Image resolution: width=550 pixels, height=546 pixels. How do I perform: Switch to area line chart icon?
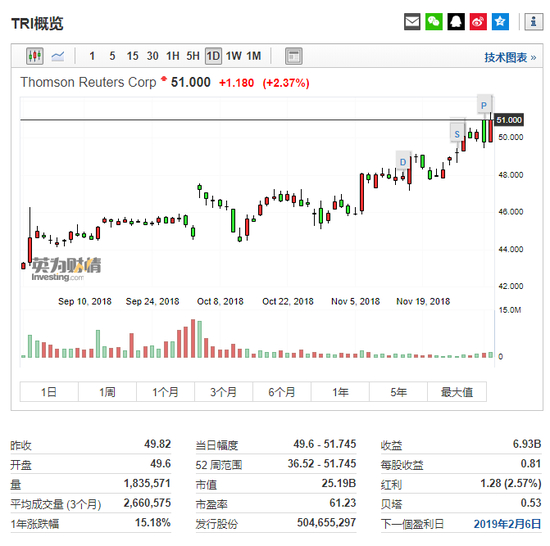pyautogui.click(x=58, y=56)
